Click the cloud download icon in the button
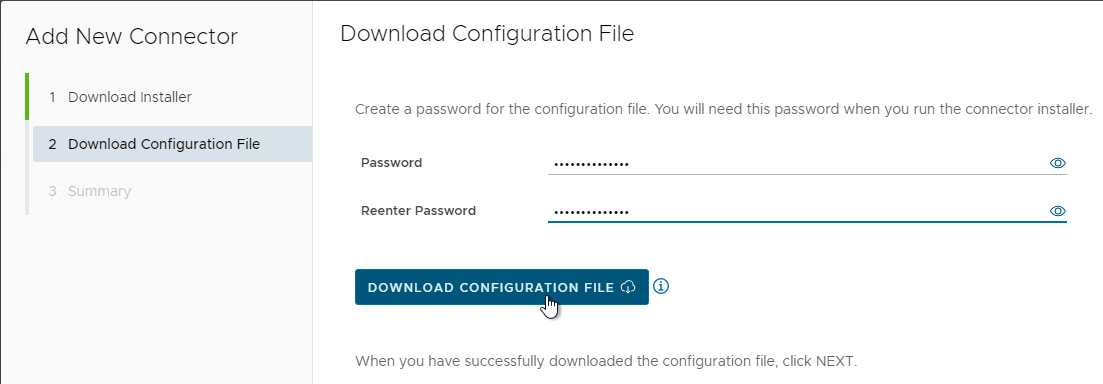1103x384 pixels. point(628,288)
